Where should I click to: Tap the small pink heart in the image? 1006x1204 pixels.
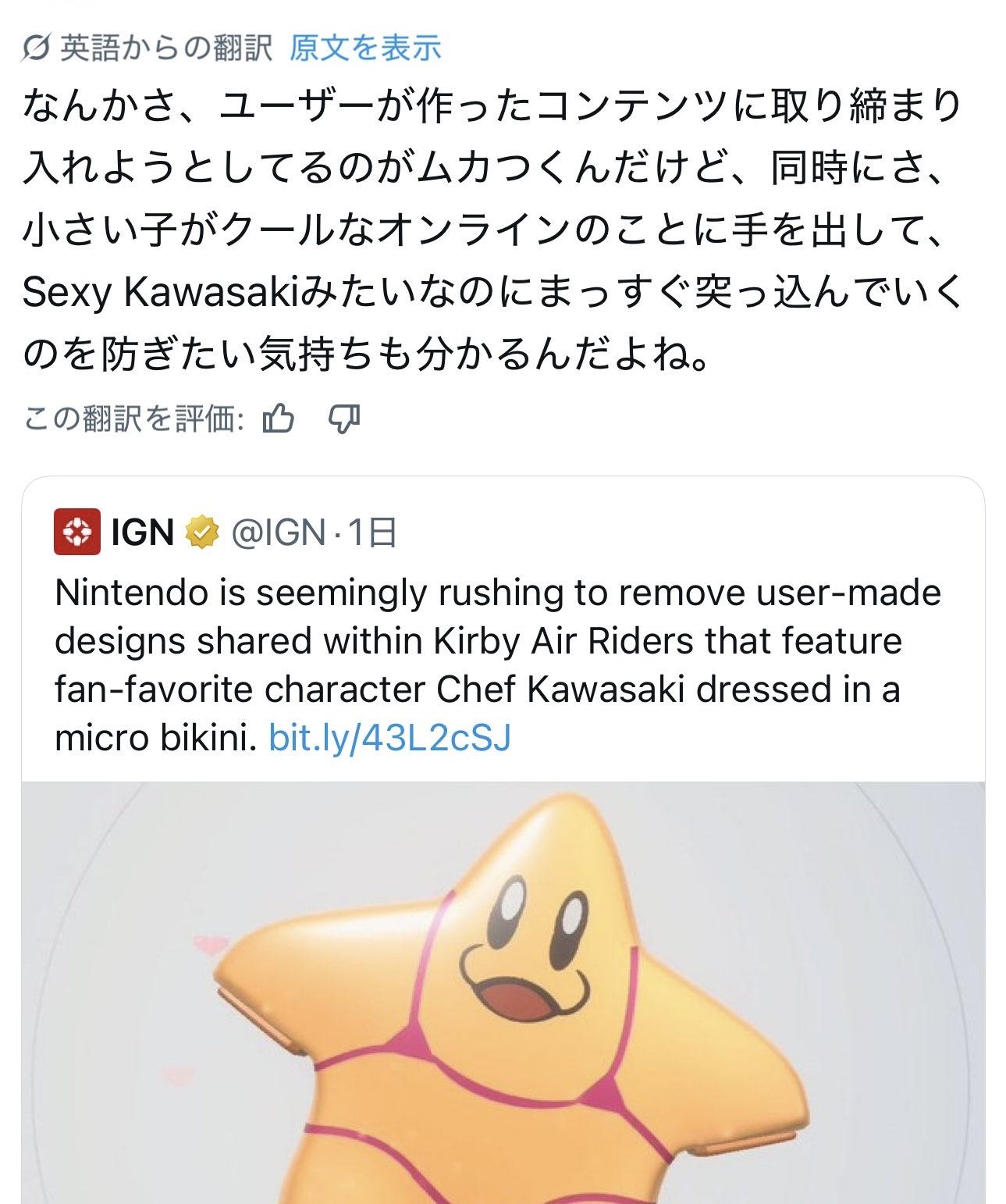tap(209, 946)
